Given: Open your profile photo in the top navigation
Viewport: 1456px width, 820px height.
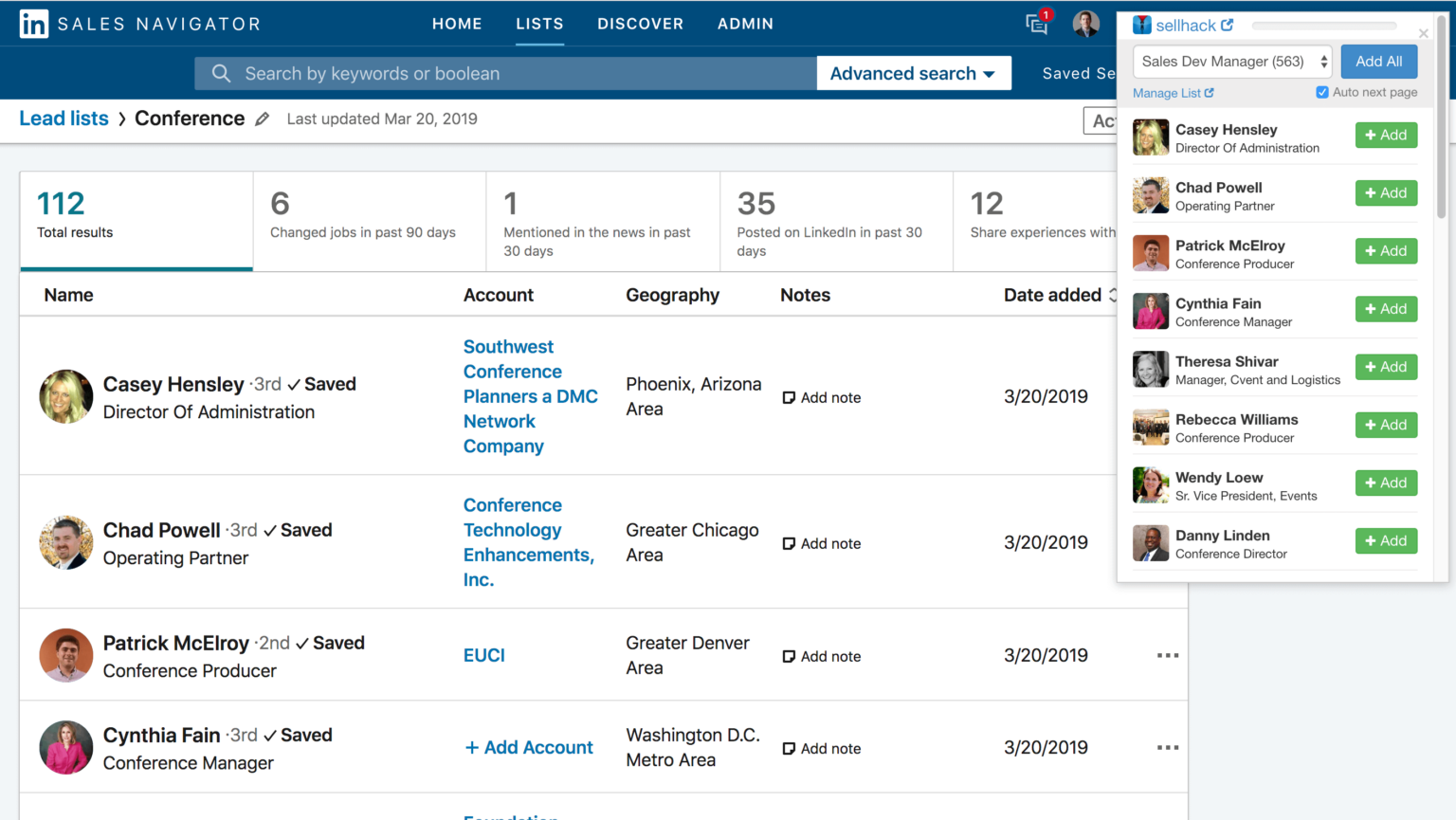Looking at the screenshot, I should tap(1086, 23).
